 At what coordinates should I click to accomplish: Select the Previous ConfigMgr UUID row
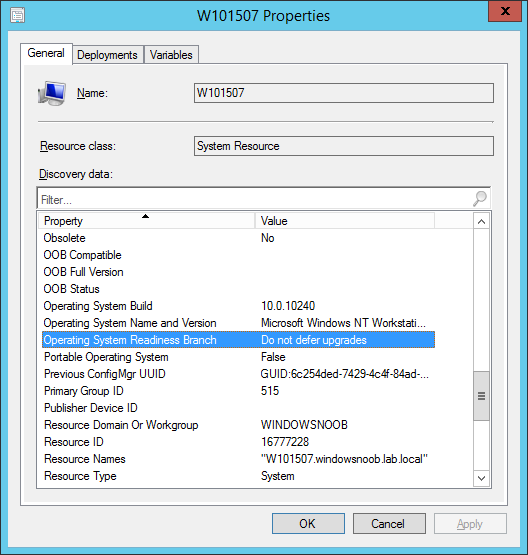238,374
